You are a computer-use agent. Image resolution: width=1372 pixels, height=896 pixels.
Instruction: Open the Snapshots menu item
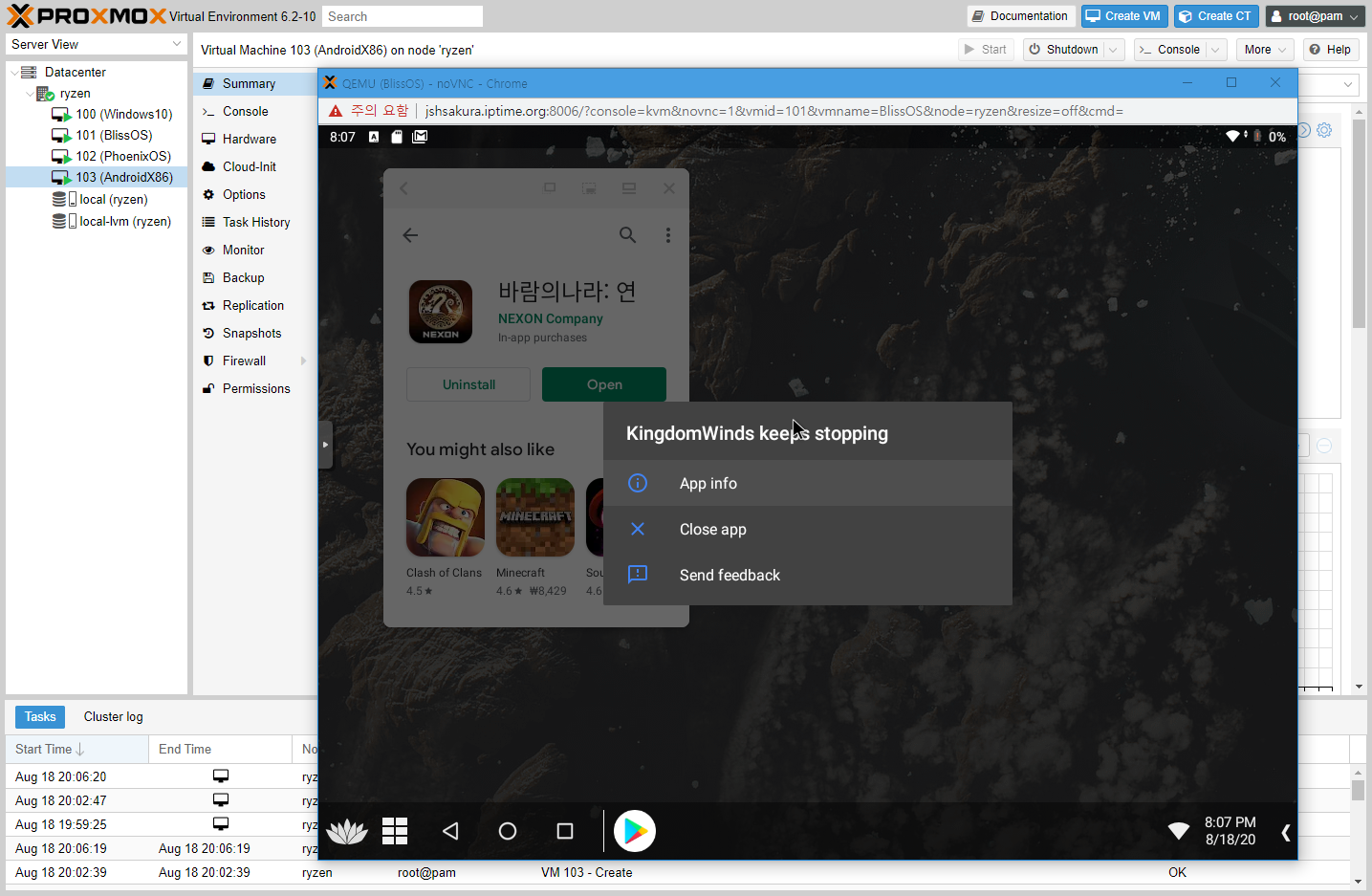click(255, 333)
